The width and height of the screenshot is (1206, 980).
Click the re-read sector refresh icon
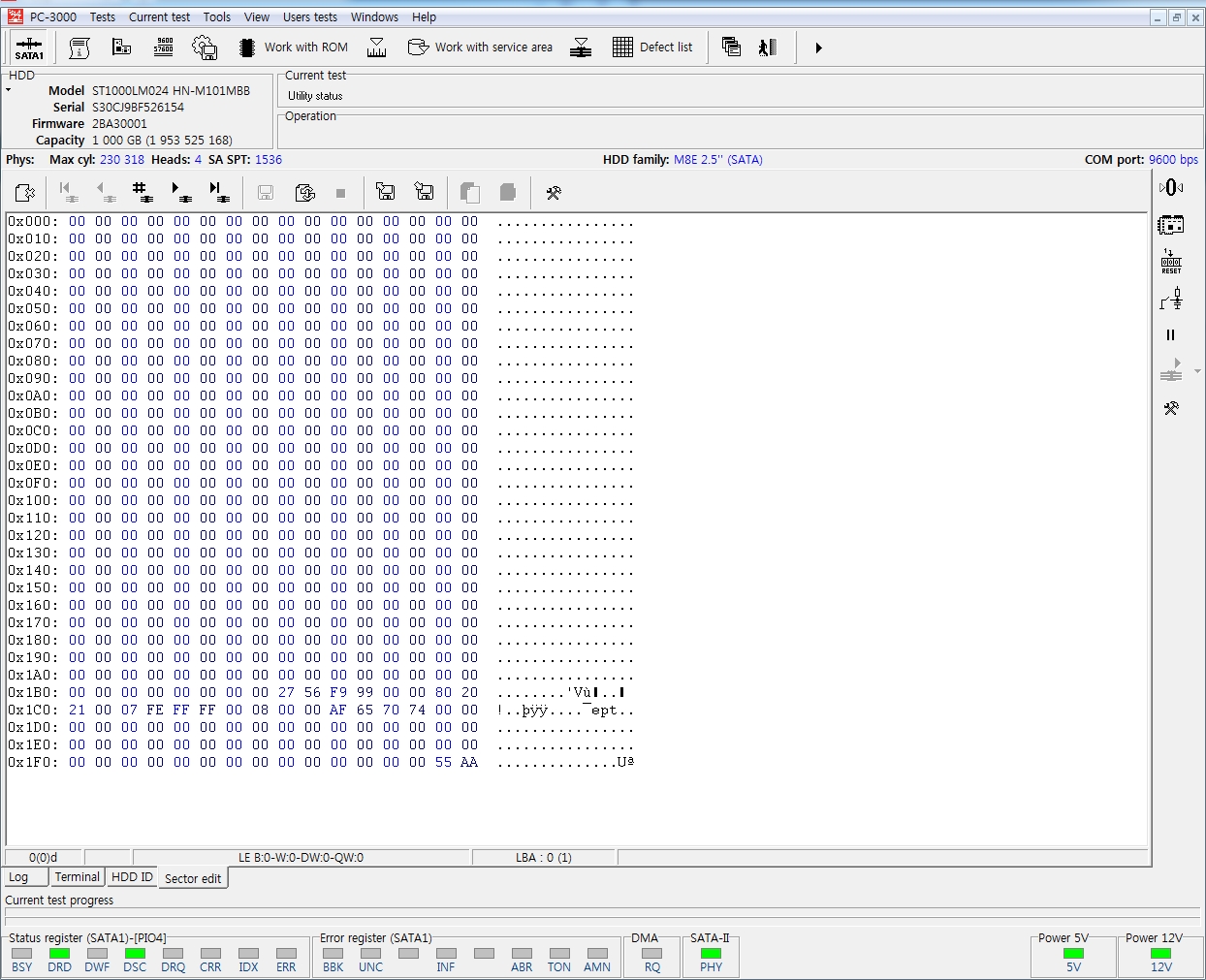304,192
